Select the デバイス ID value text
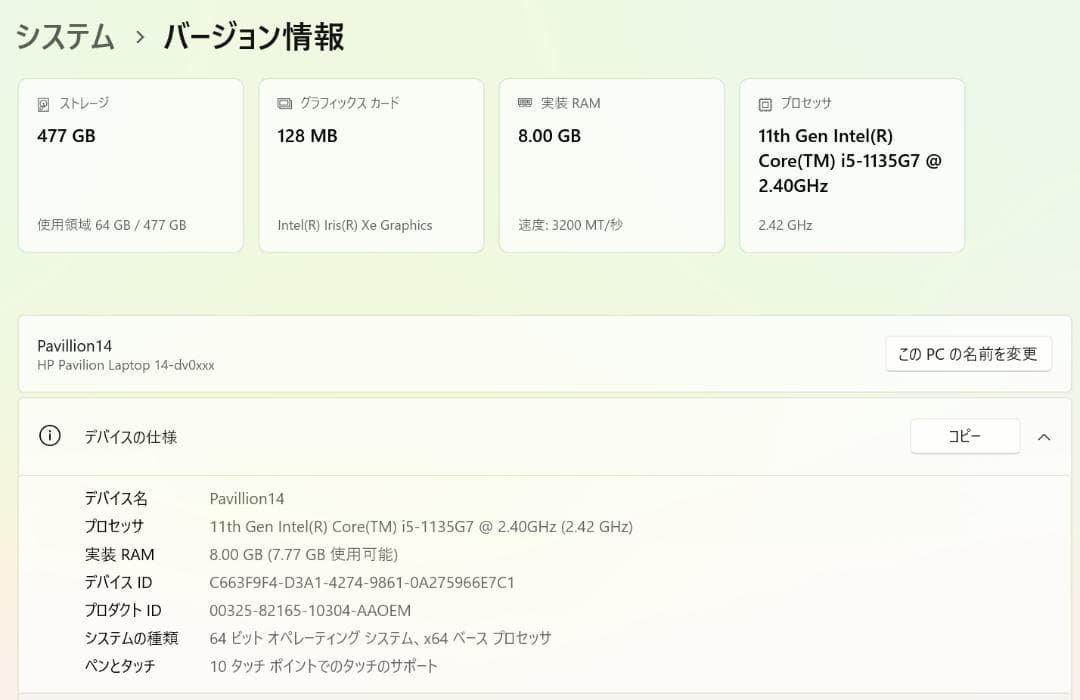Viewport: 1080px width, 700px height. pos(361,582)
